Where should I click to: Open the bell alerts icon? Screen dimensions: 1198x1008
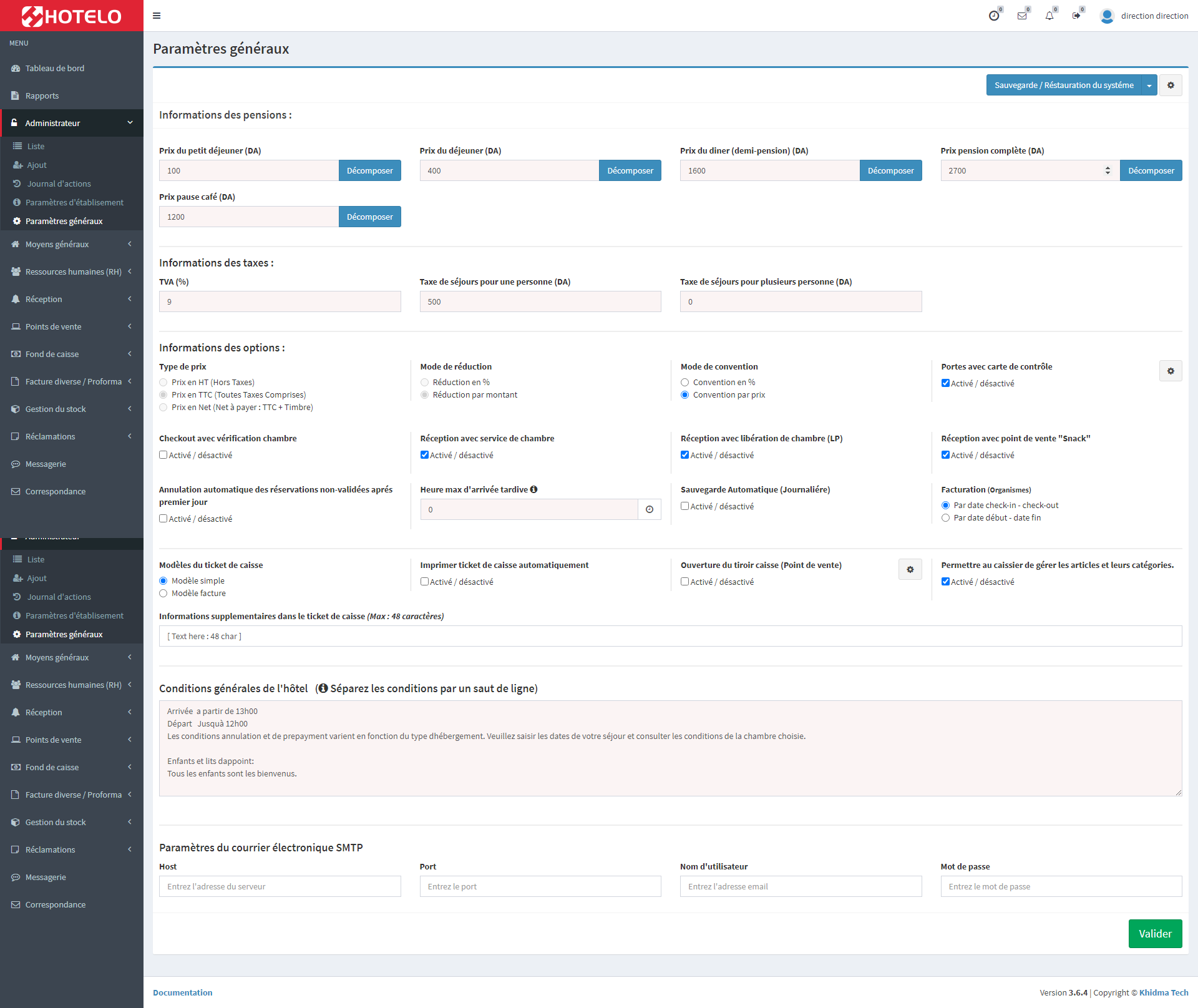(x=1049, y=16)
